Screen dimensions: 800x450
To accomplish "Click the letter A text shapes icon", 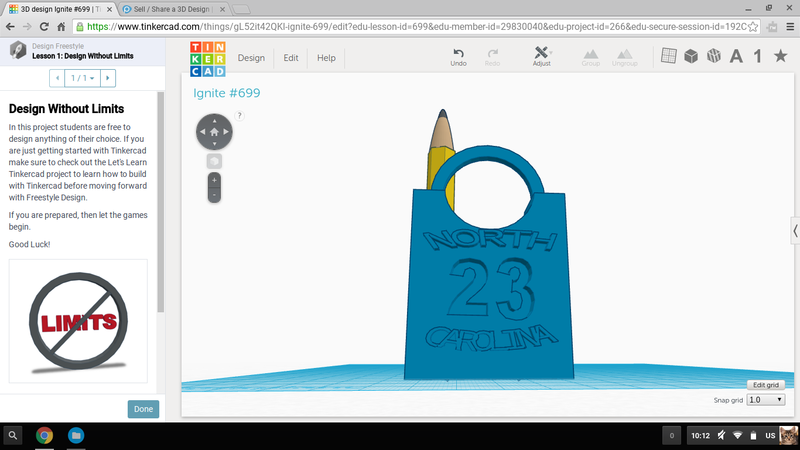I will [x=736, y=56].
